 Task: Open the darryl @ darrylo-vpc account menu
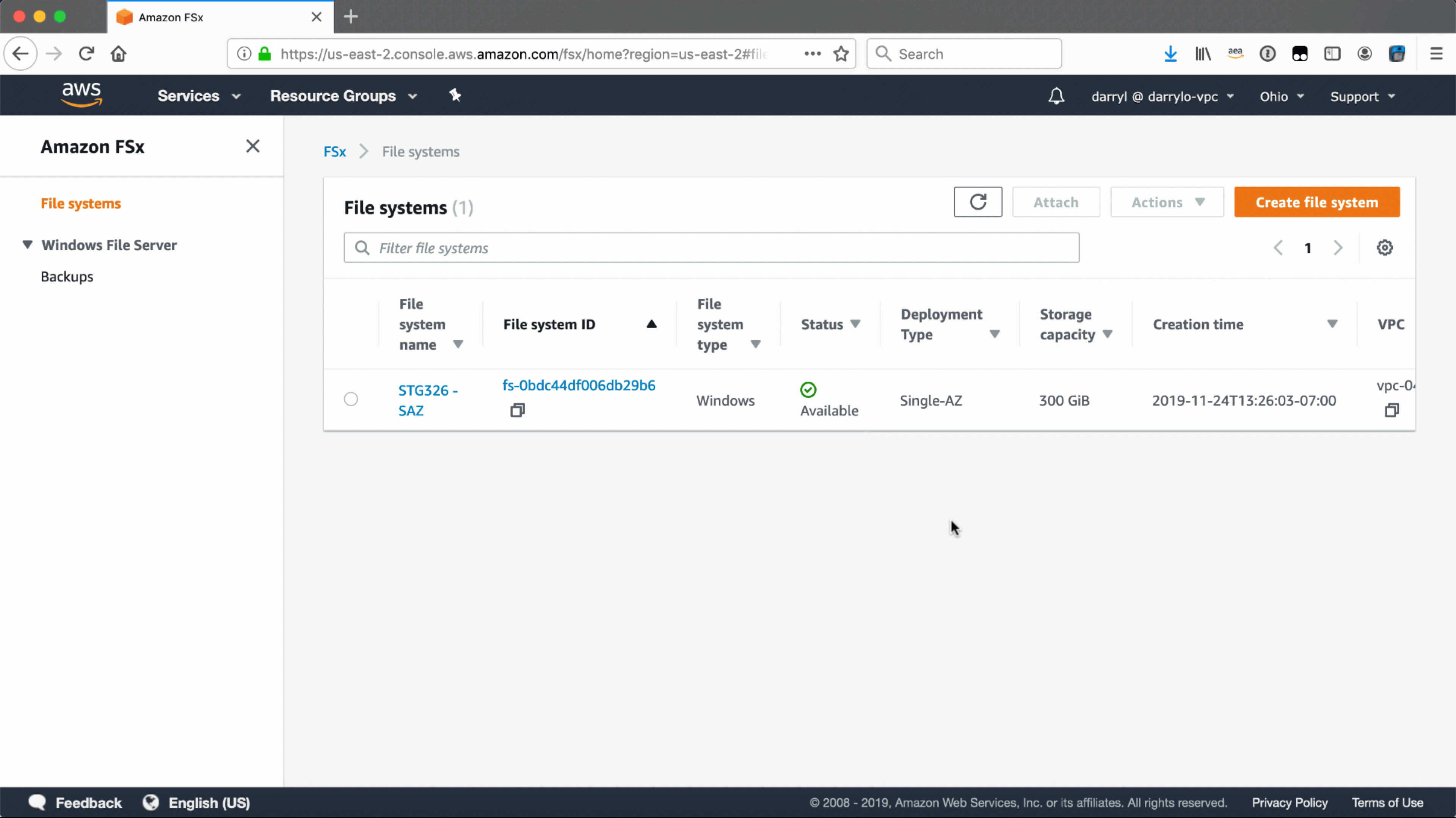point(1162,97)
